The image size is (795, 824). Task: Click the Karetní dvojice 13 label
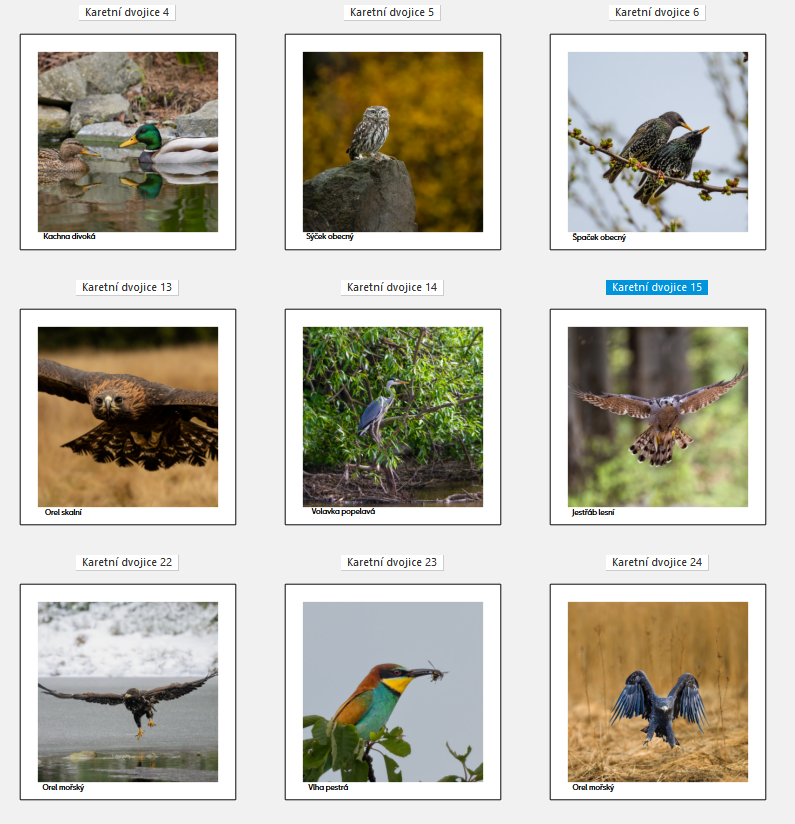click(x=127, y=287)
